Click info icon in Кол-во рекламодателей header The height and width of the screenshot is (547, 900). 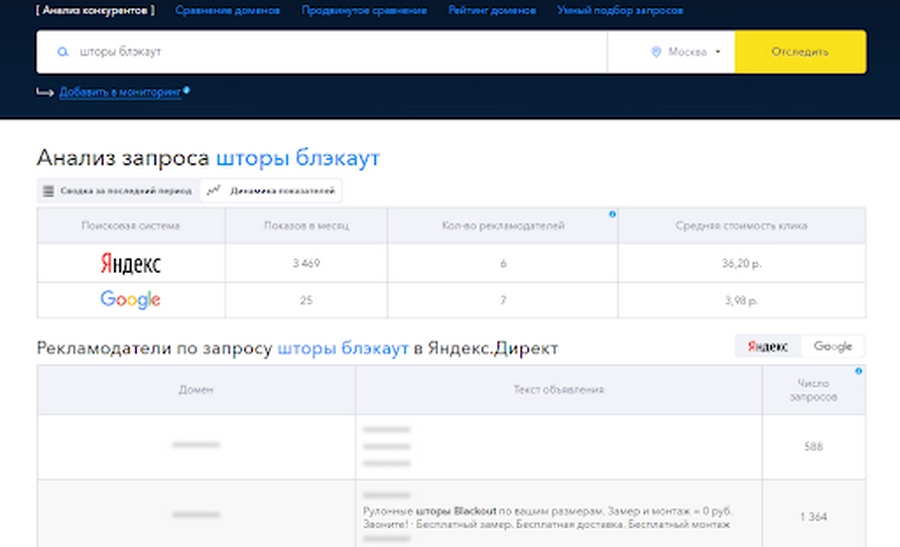coord(612,214)
